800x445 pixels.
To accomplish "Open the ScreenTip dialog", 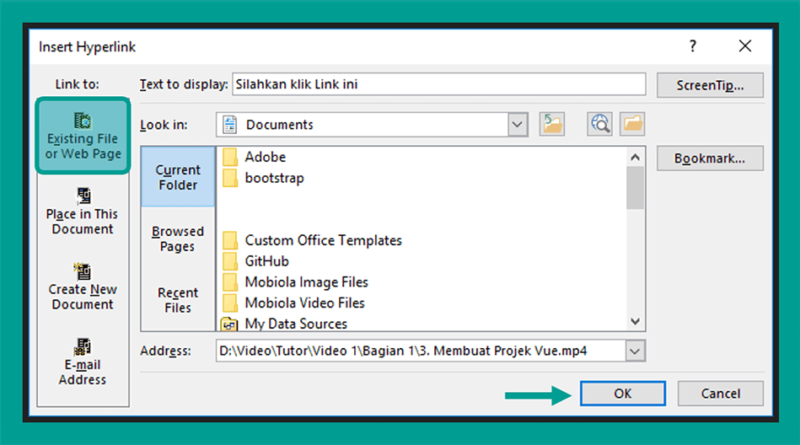I will pos(710,85).
